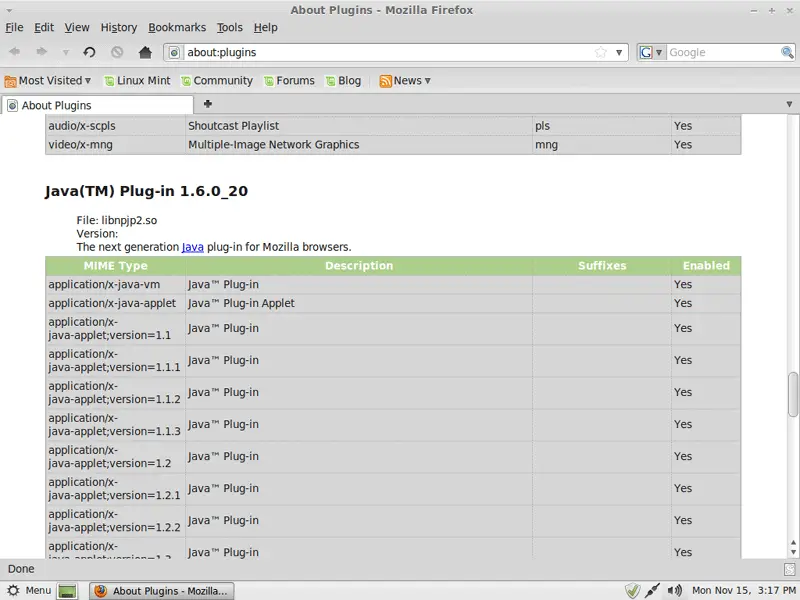Open the File menu
Viewport: 800px width, 600px height.
pos(14,28)
